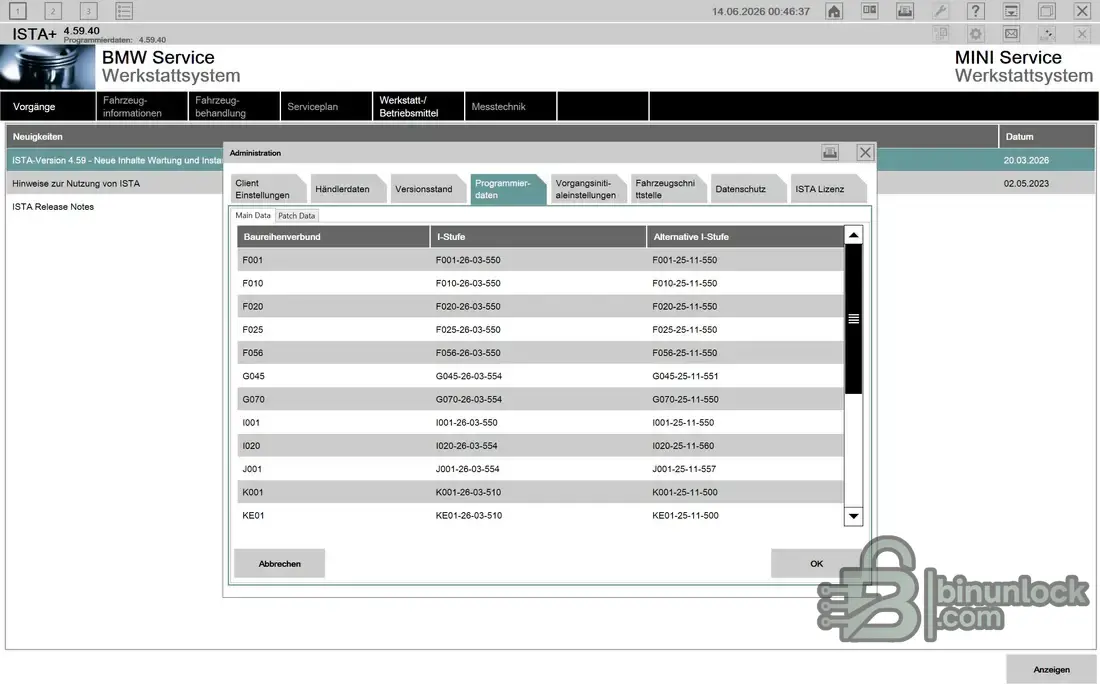The width and height of the screenshot is (1100, 688).
Task: Open Werkstatt-/Betriebsmittel menu
Action: pyautogui.click(x=418, y=106)
